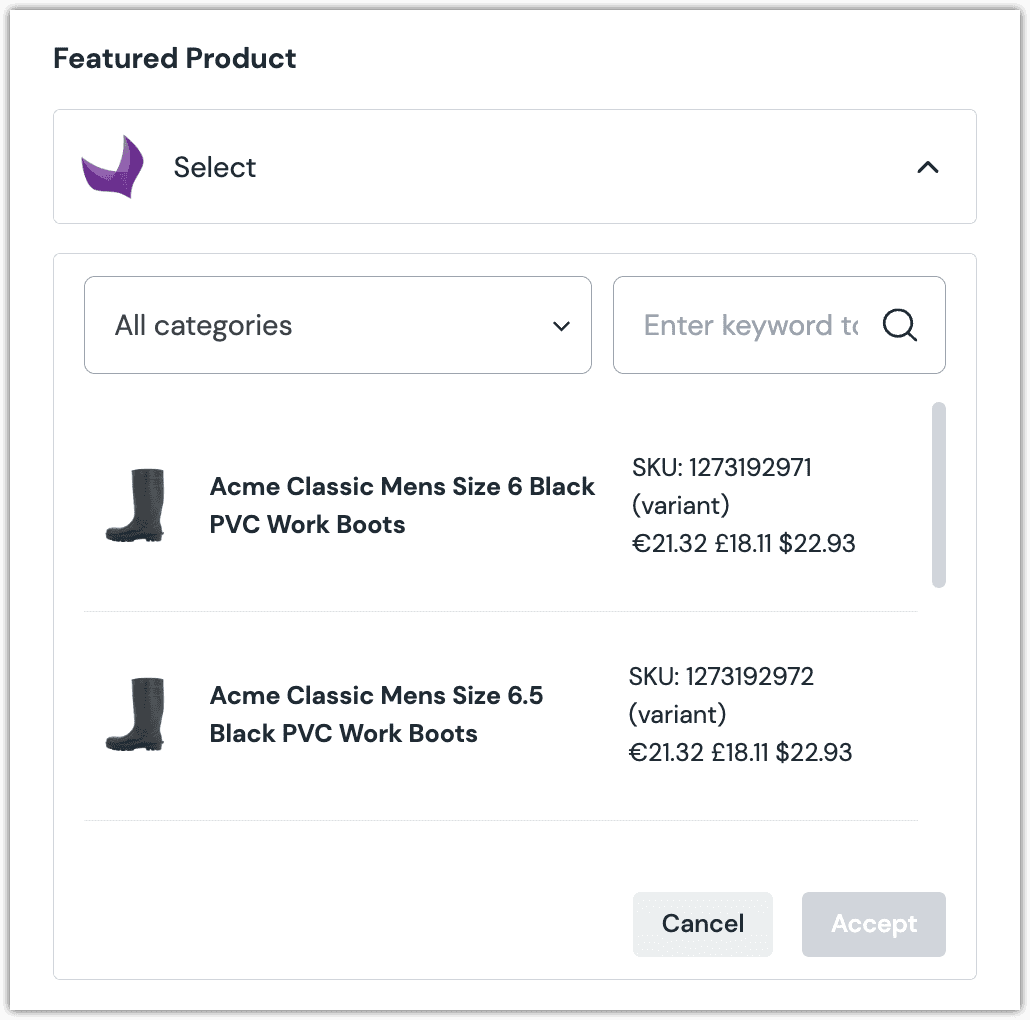Click the Size 6.5 boot thumbnail image
Viewport: 1030px width, 1020px height.
[134, 714]
